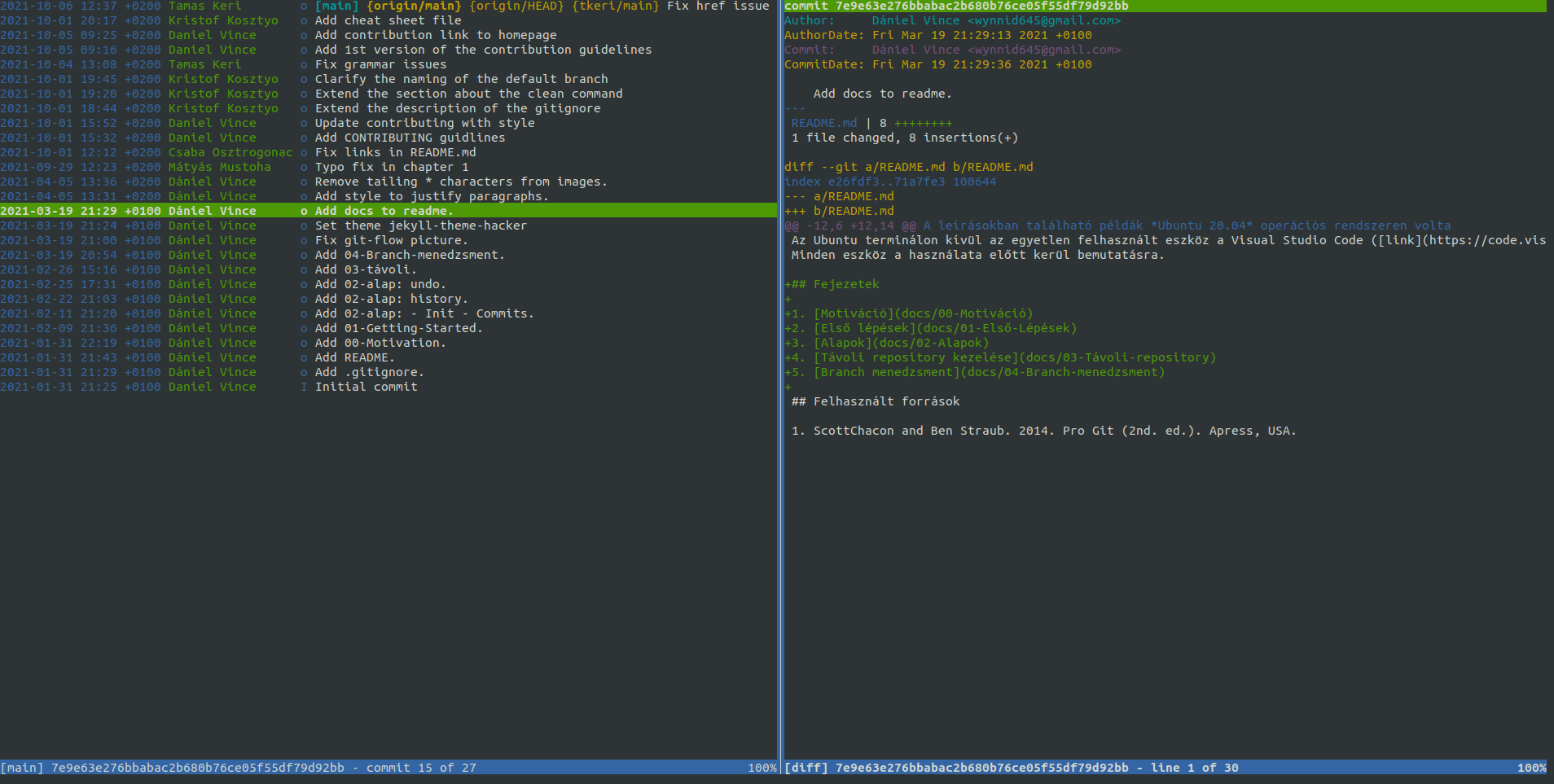This screenshot has width=1554, height=784.
Task: Click the 'Initial commit' entry
Action: [x=366, y=387]
